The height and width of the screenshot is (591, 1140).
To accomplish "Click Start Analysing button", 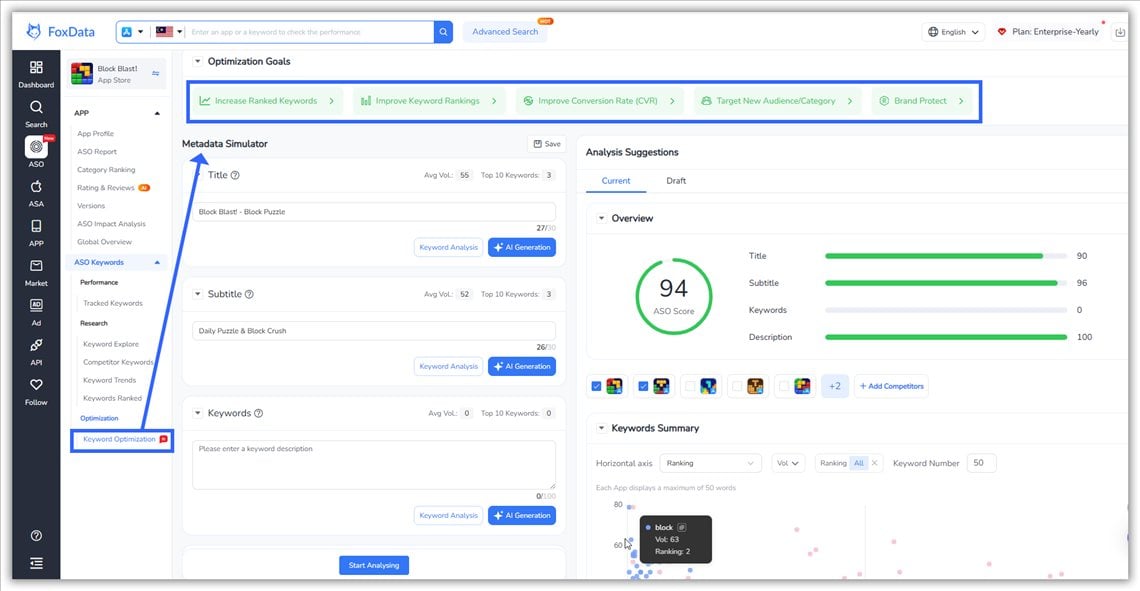I will tap(374, 566).
